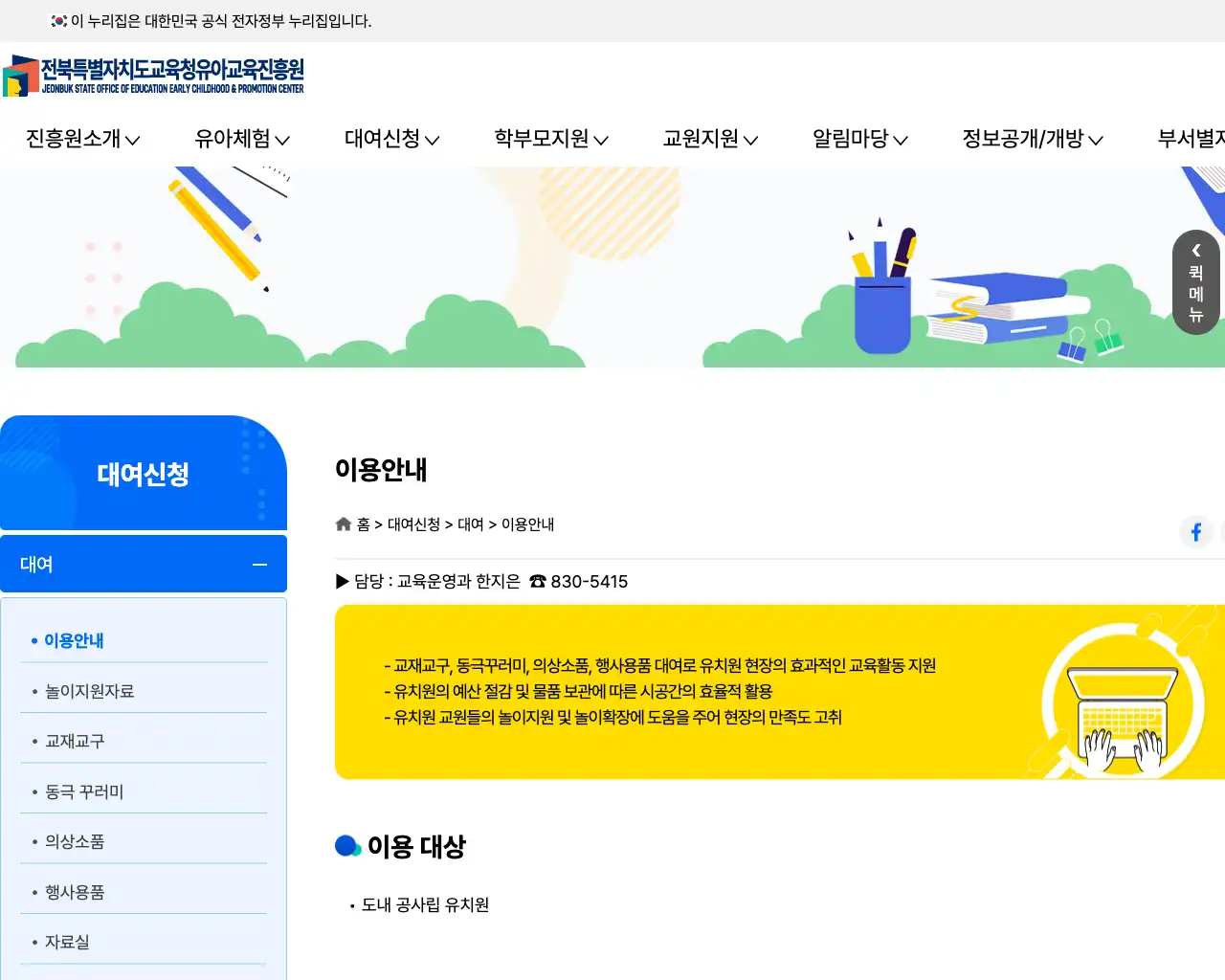This screenshot has width=1225, height=980.
Task: Click the blue 대여신청 sidebar header panel
Action: pyautogui.click(x=144, y=474)
